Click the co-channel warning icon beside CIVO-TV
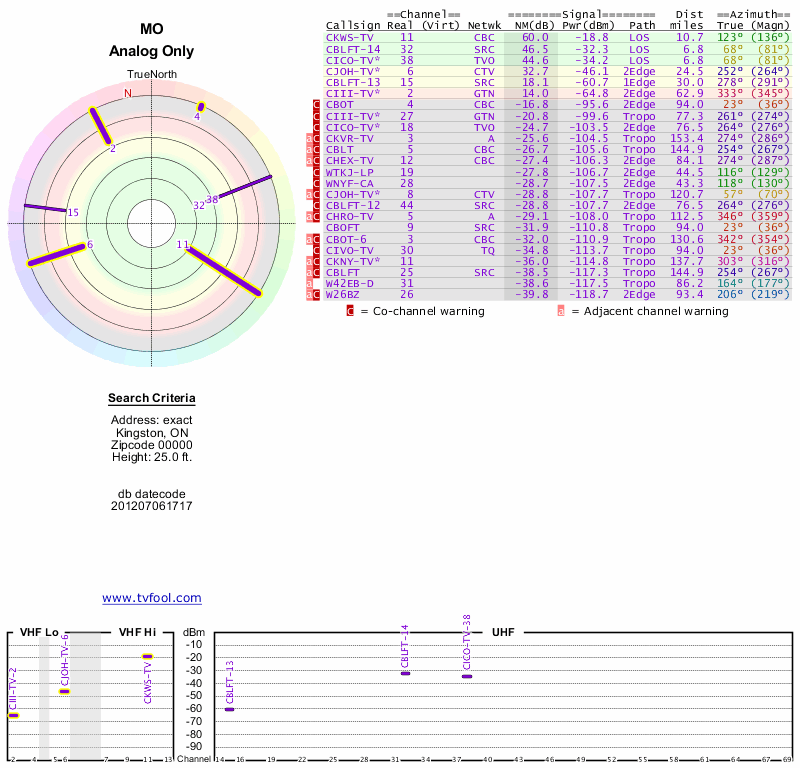 pos(317,250)
